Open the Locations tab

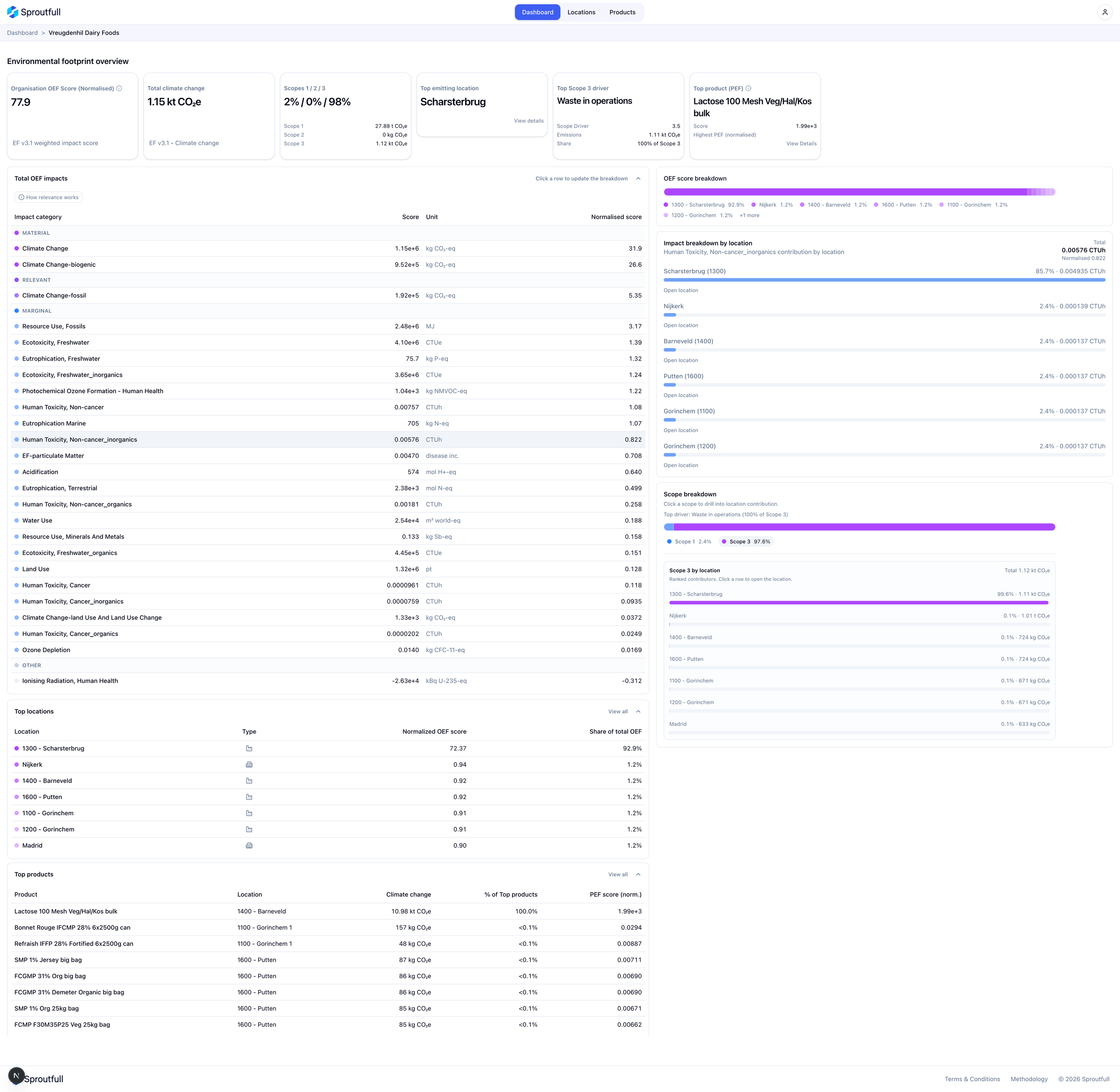581,12
